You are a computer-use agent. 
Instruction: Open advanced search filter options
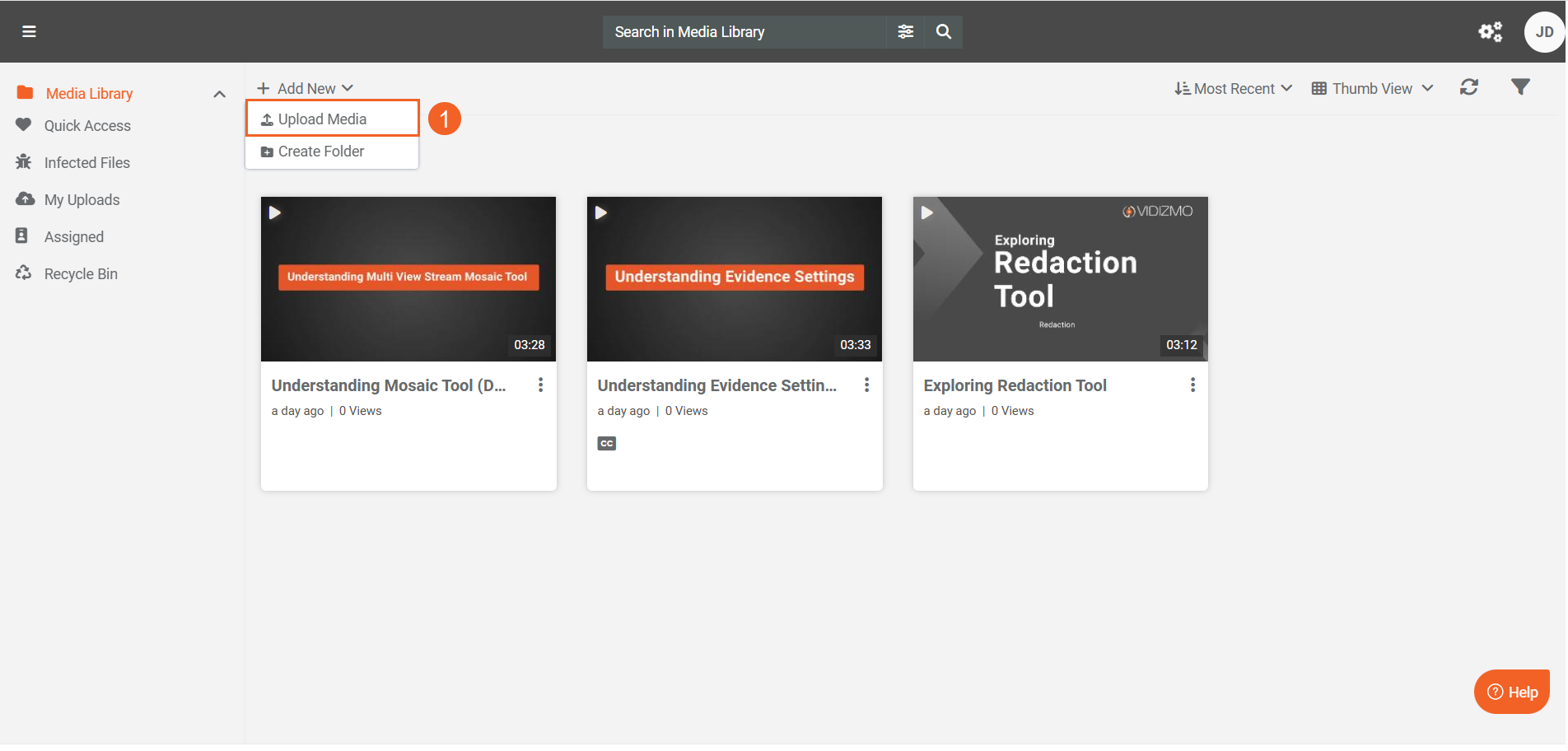tap(905, 31)
